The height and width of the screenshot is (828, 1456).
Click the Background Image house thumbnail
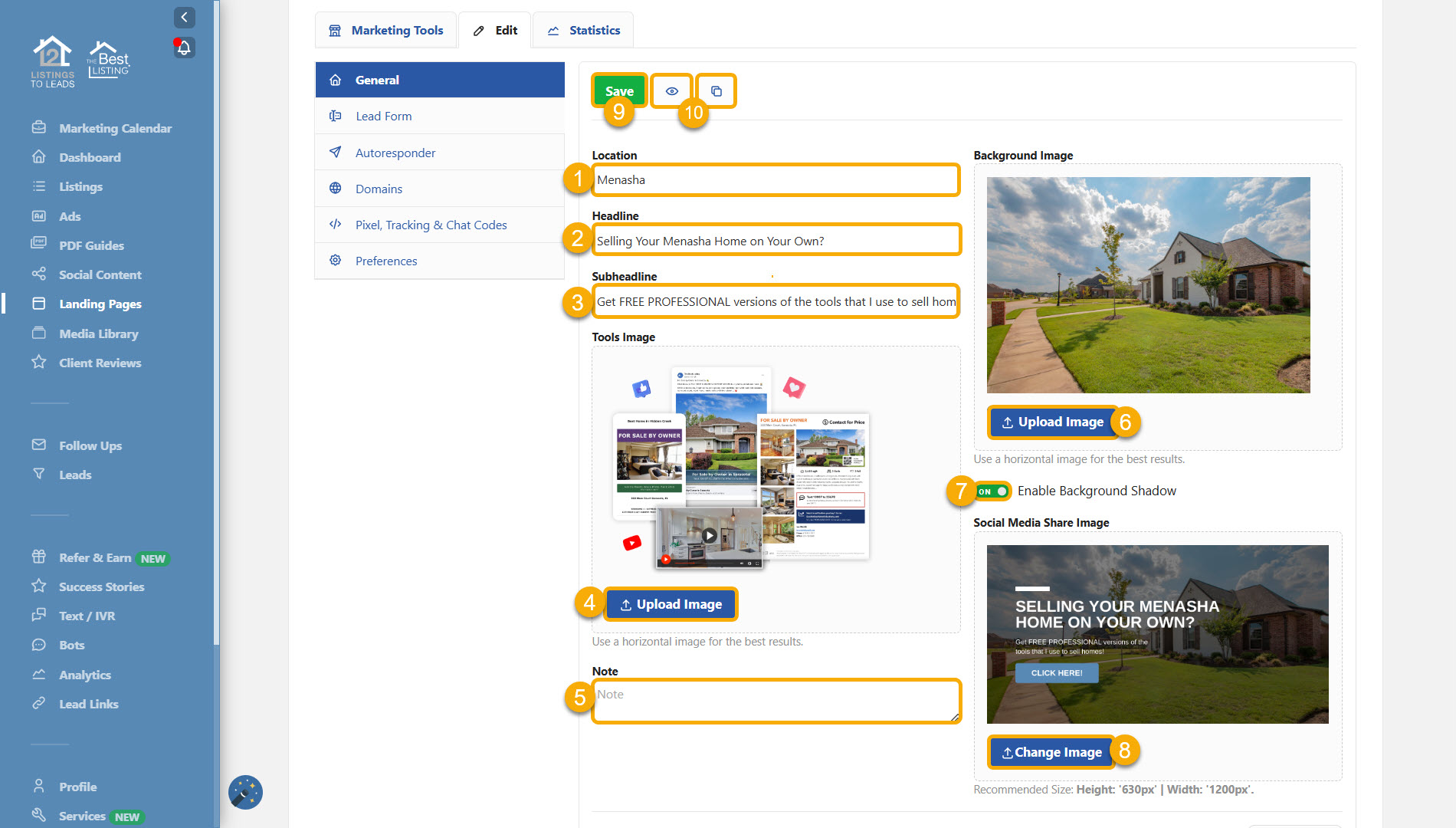point(1148,285)
